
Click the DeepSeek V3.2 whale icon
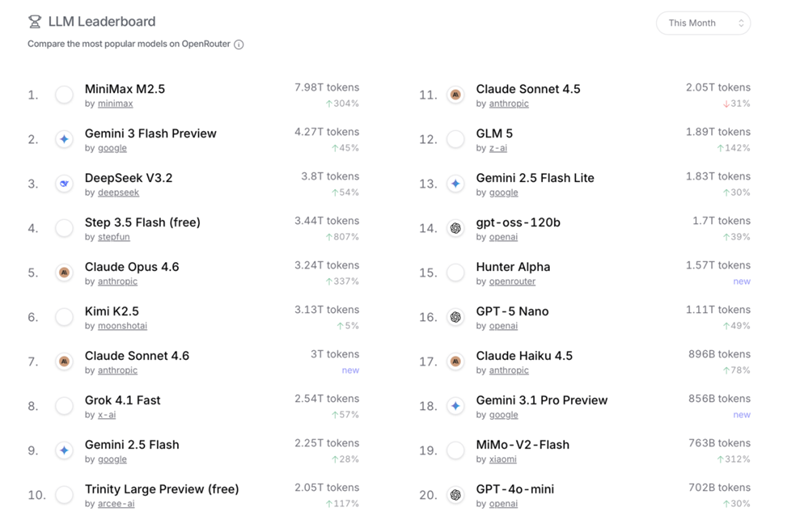coord(64,184)
